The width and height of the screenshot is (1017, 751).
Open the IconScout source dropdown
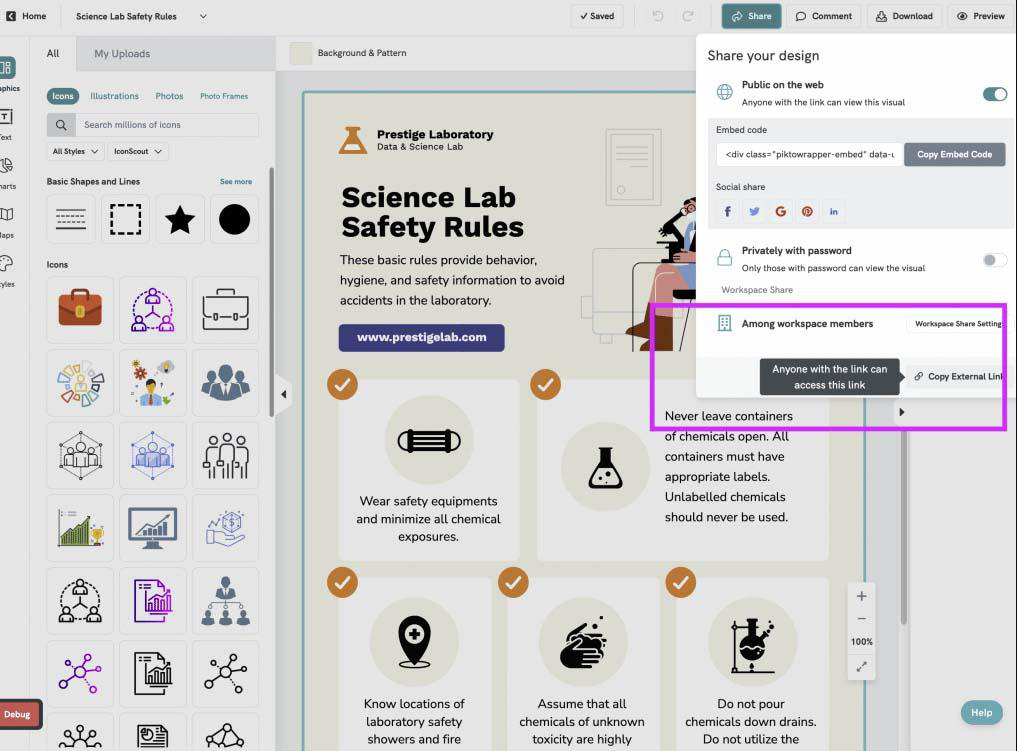coord(138,151)
